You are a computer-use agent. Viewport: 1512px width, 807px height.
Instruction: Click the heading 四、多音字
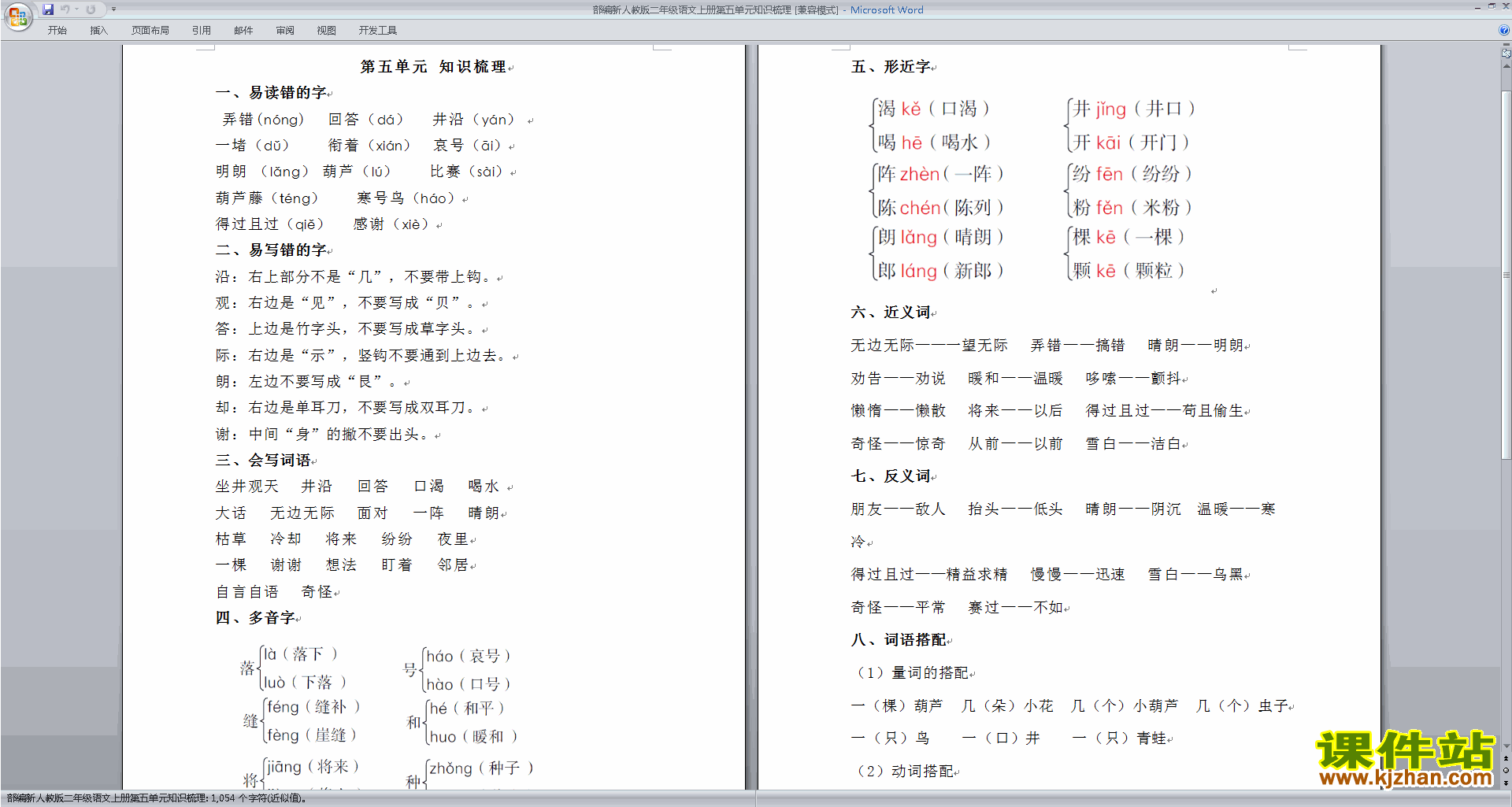click(x=255, y=618)
